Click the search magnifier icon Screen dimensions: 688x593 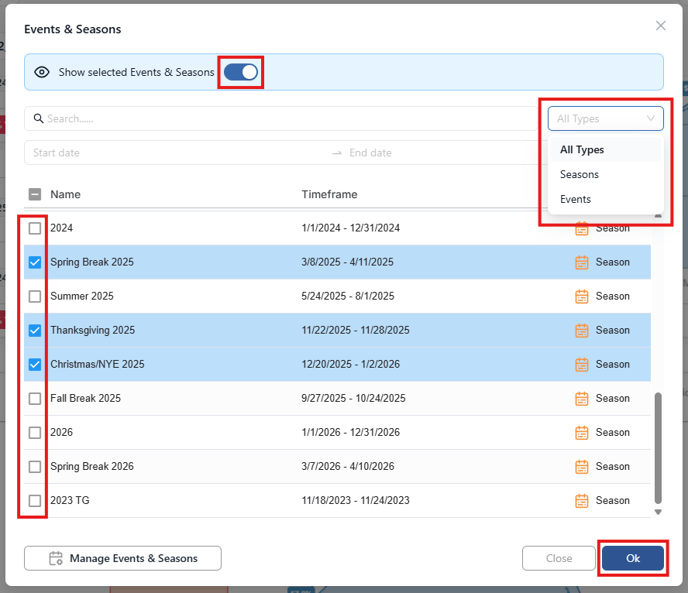tap(39, 119)
